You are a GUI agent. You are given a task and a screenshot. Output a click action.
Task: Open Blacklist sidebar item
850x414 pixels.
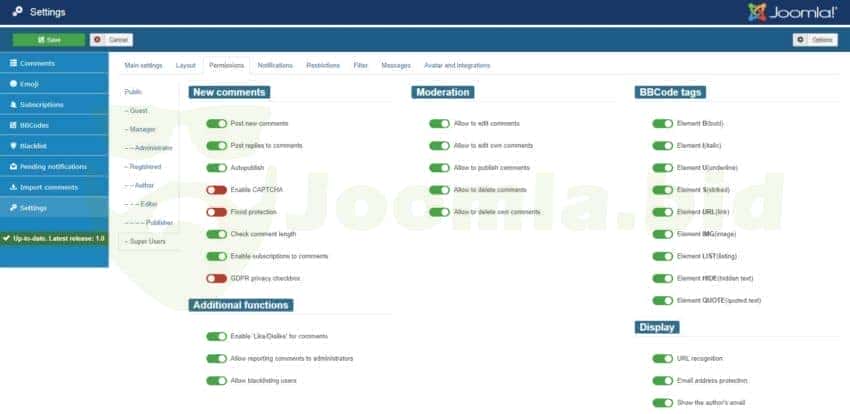coord(54,146)
